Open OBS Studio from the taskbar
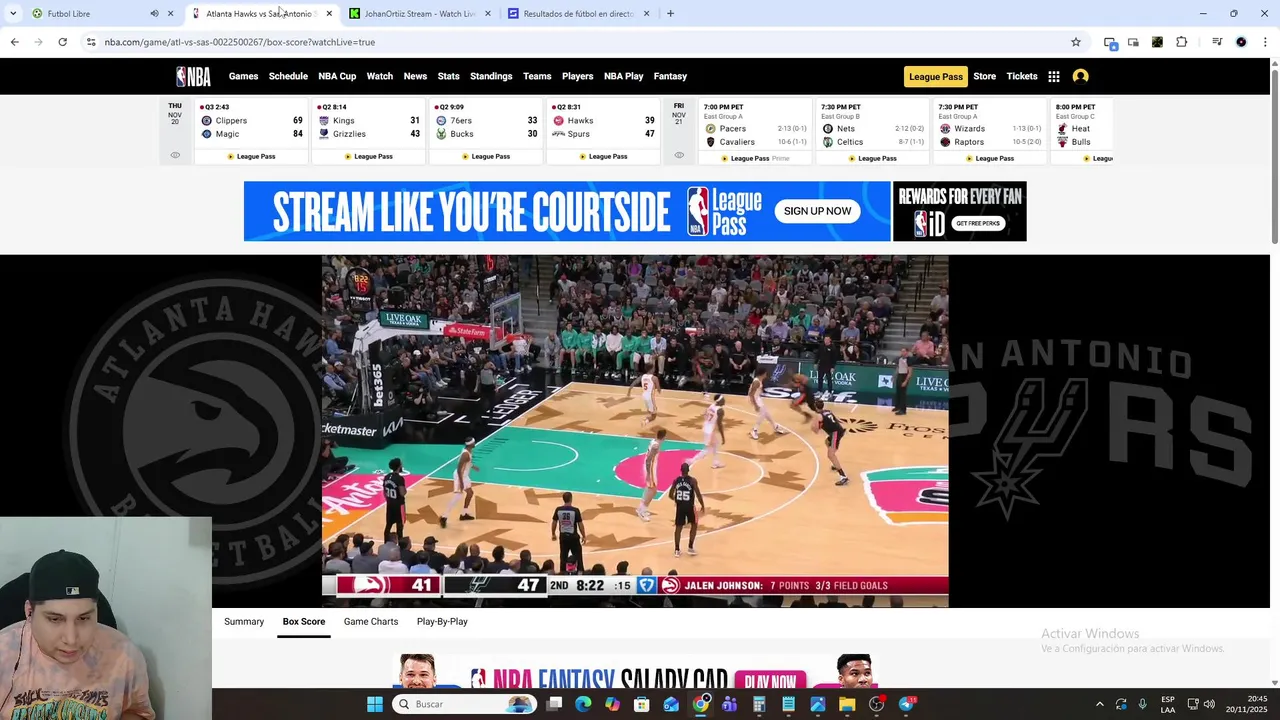The image size is (1280, 720). click(876, 704)
